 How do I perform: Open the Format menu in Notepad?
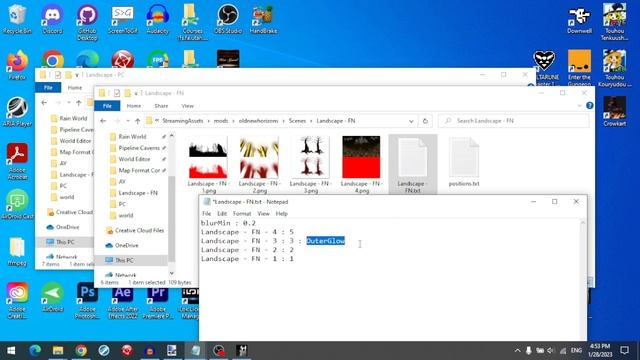pyautogui.click(x=242, y=213)
